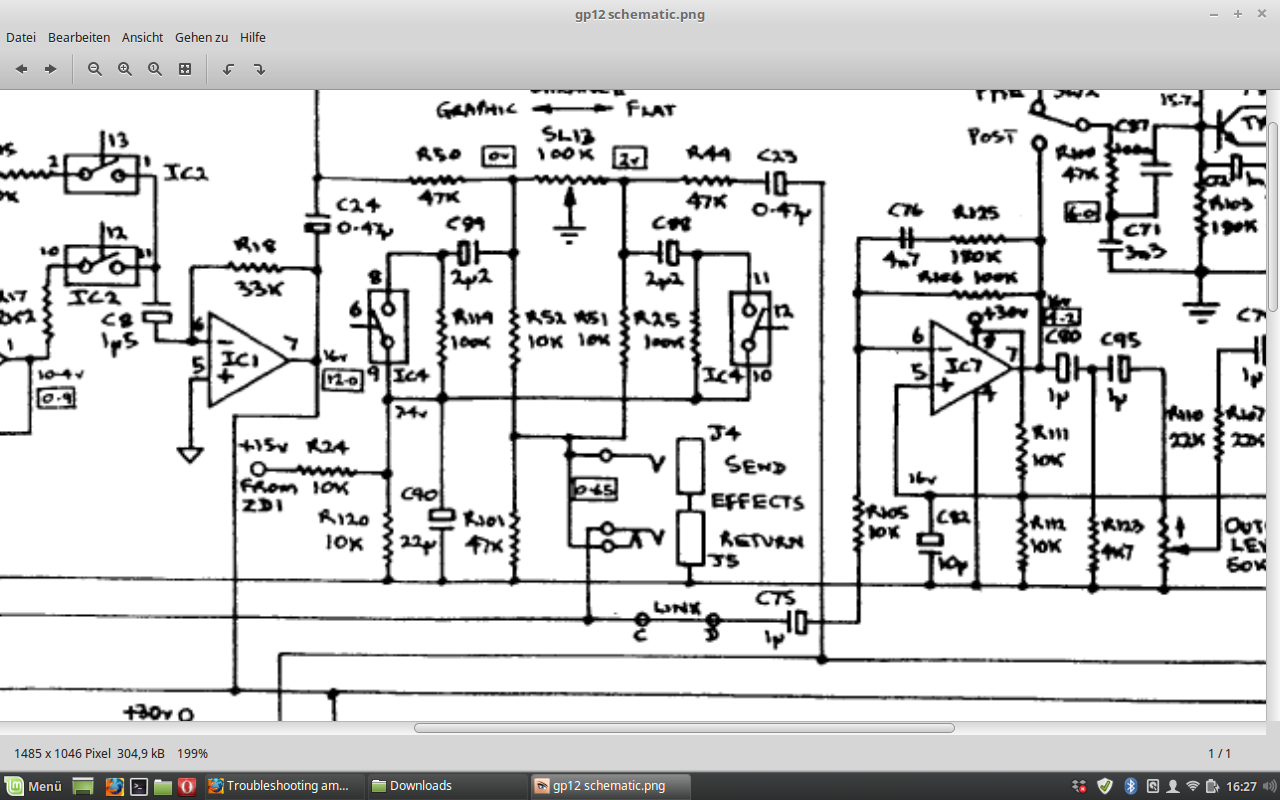Click the vertical scrollbar thumb
The height and width of the screenshot is (800, 1280).
(1273, 216)
